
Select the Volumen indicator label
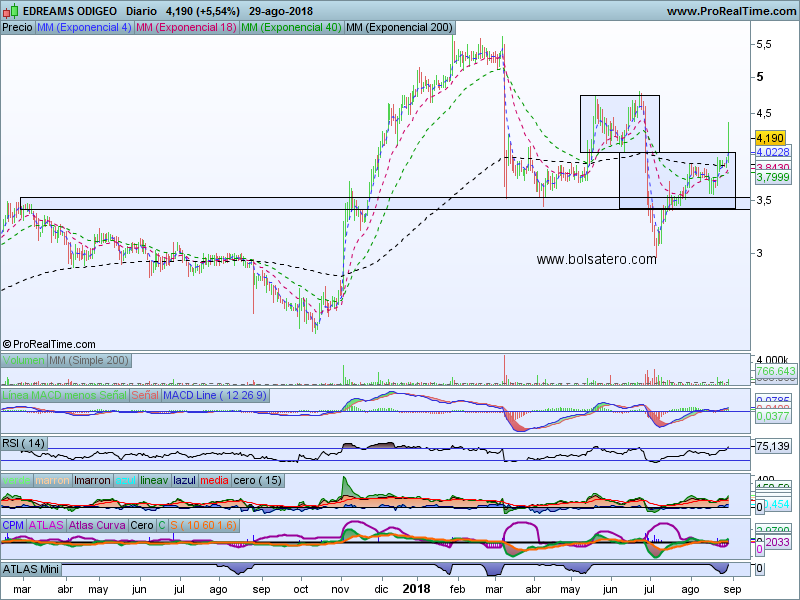click(23, 360)
